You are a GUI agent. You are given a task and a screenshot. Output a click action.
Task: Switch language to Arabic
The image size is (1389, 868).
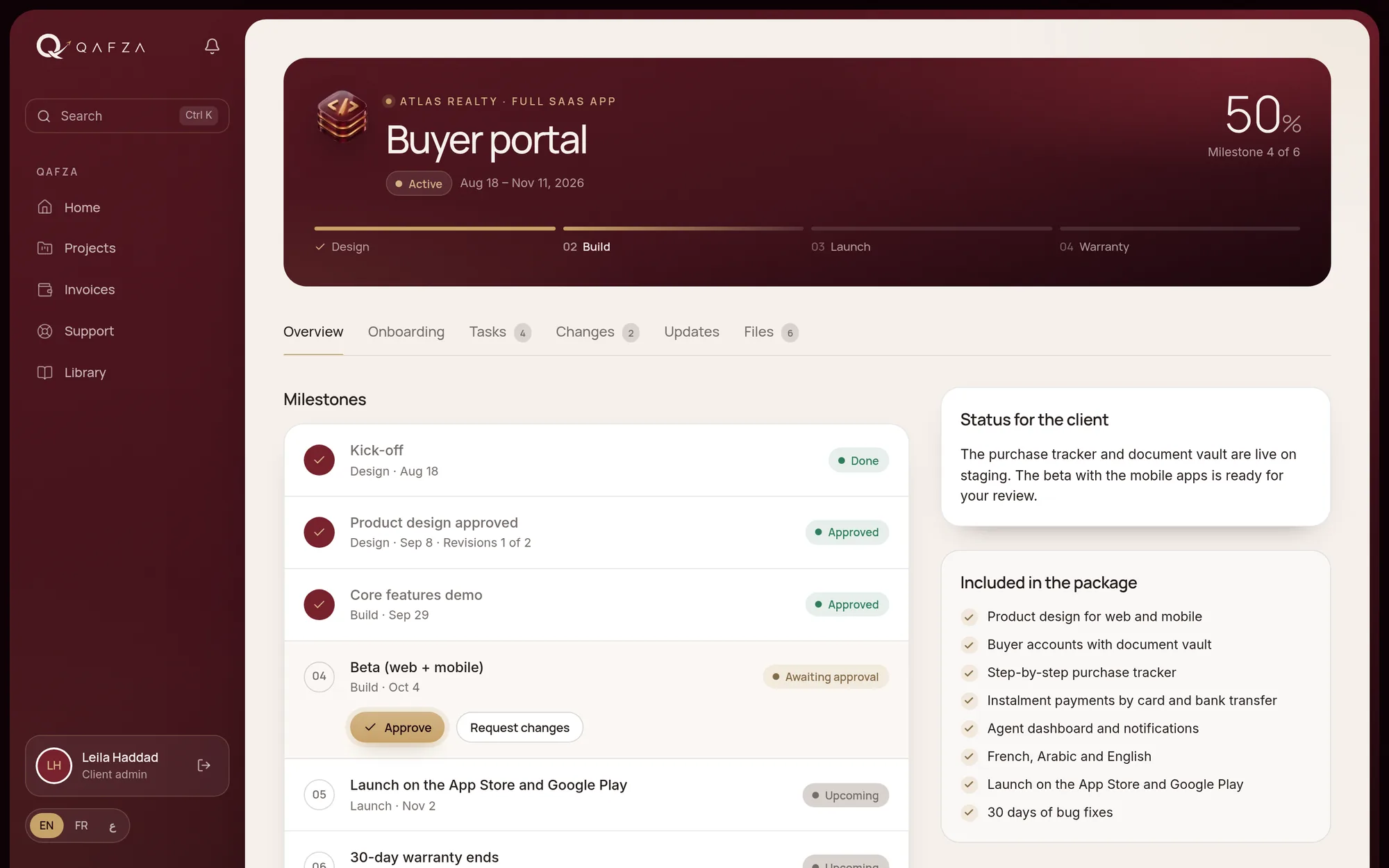click(x=113, y=826)
